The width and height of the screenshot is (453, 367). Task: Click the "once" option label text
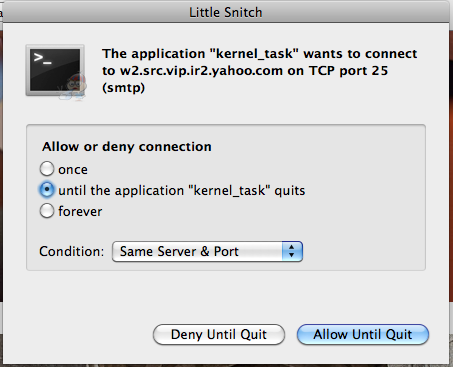coord(73,170)
